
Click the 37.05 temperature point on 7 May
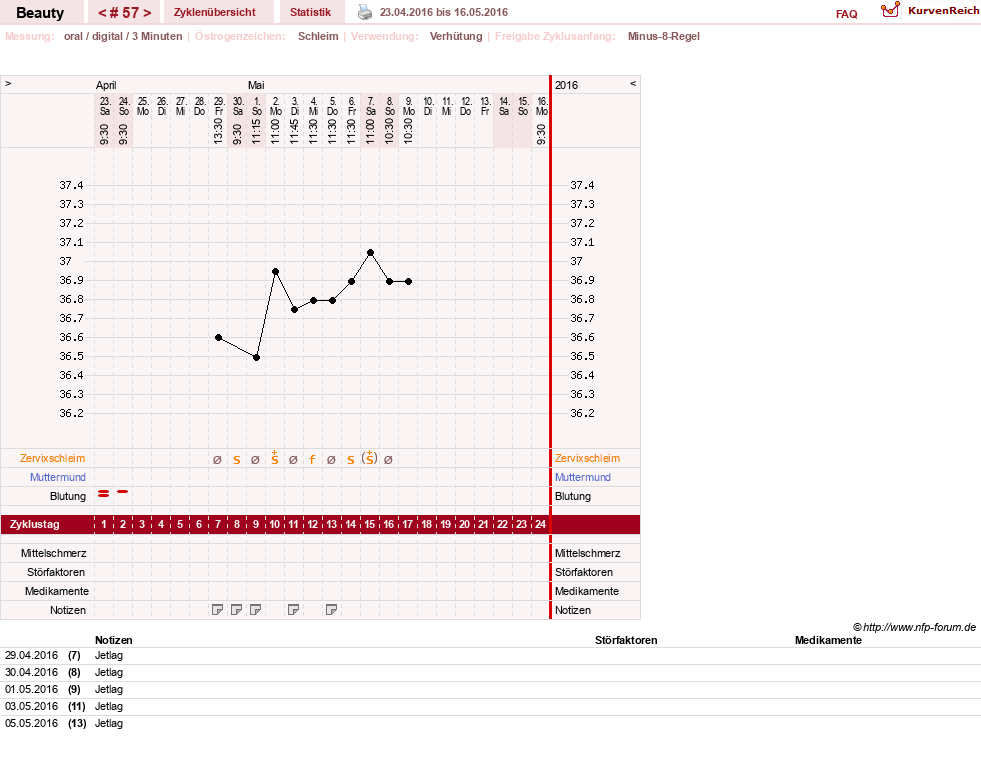tap(370, 253)
